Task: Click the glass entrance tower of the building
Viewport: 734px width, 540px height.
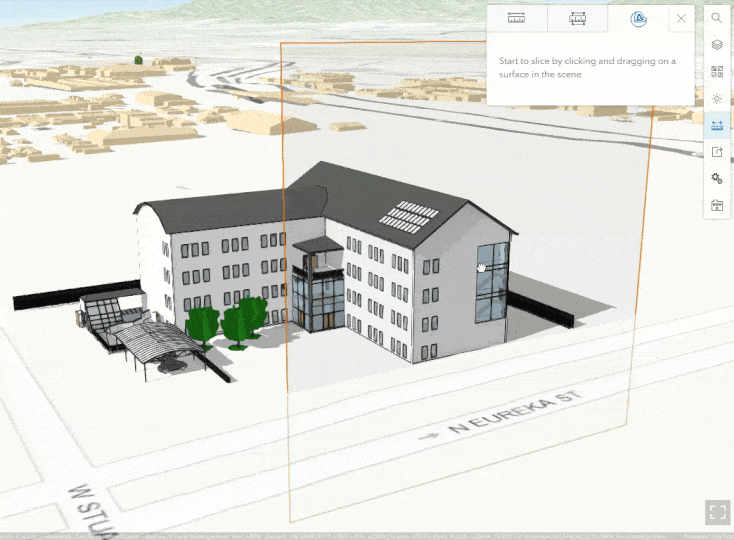Action: pos(318,298)
